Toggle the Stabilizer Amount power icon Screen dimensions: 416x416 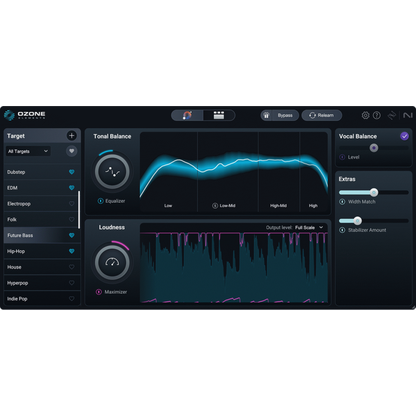point(342,230)
